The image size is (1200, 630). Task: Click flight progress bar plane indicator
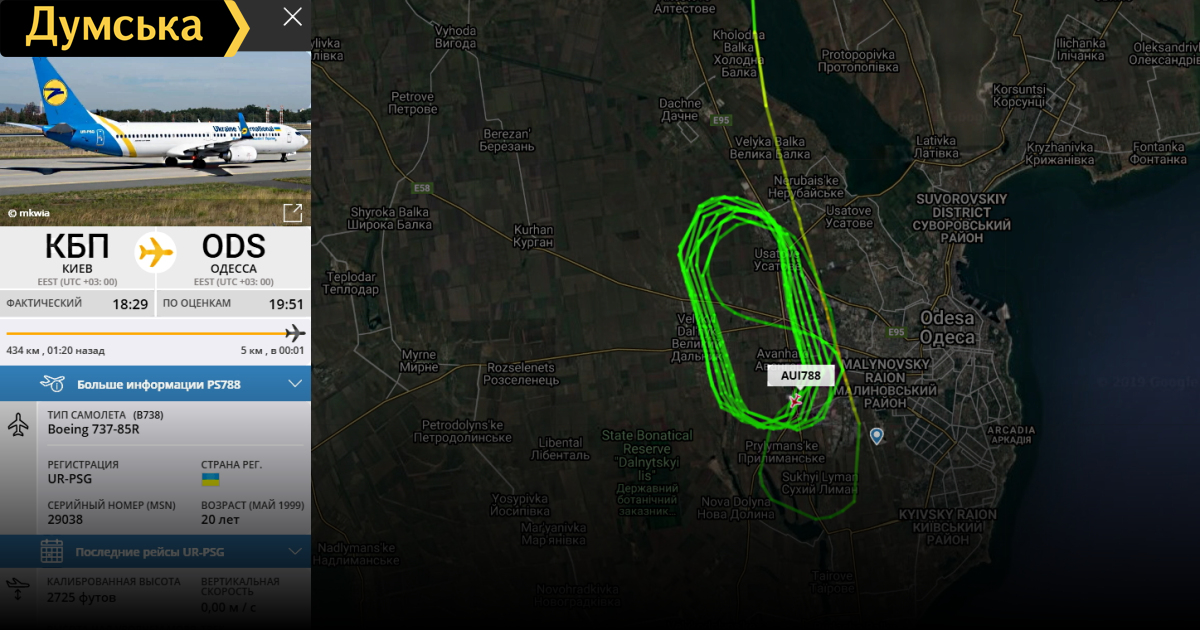coord(295,333)
